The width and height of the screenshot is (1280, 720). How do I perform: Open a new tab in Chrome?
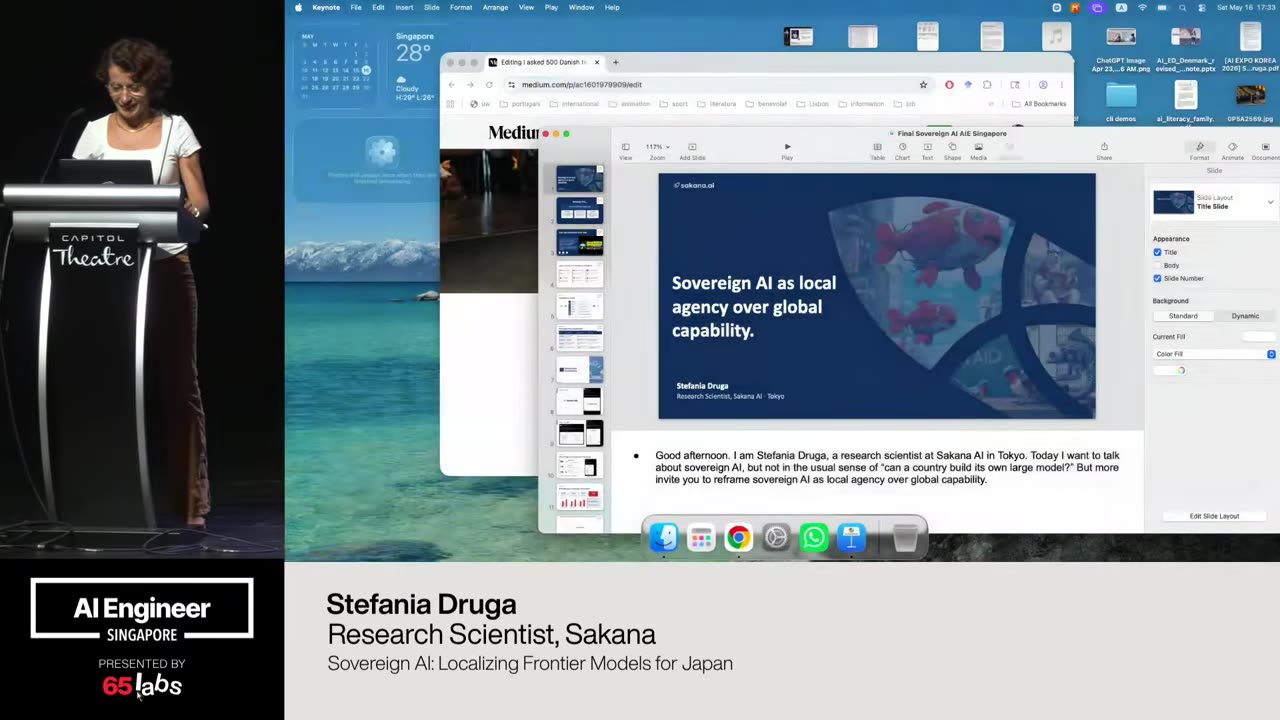tap(616, 62)
